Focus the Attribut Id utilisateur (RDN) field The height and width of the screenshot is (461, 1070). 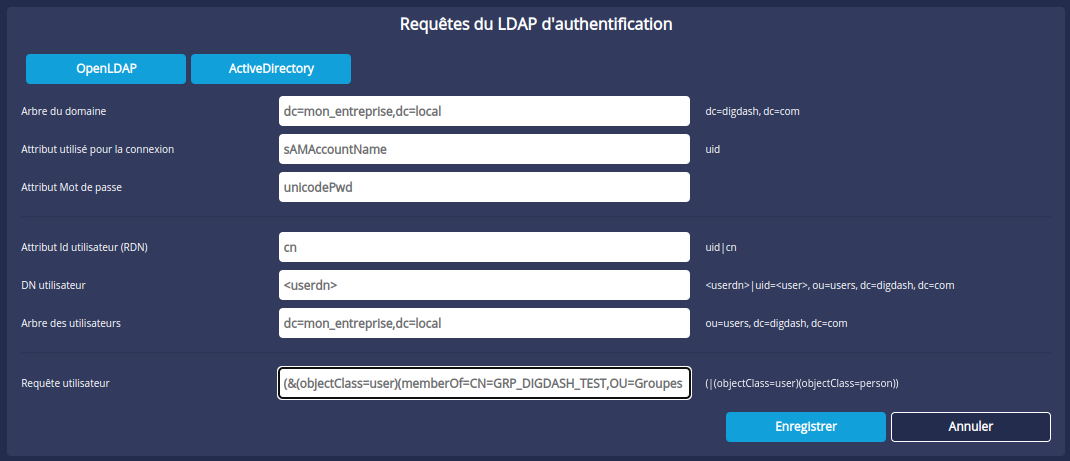[x=485, y=247]
